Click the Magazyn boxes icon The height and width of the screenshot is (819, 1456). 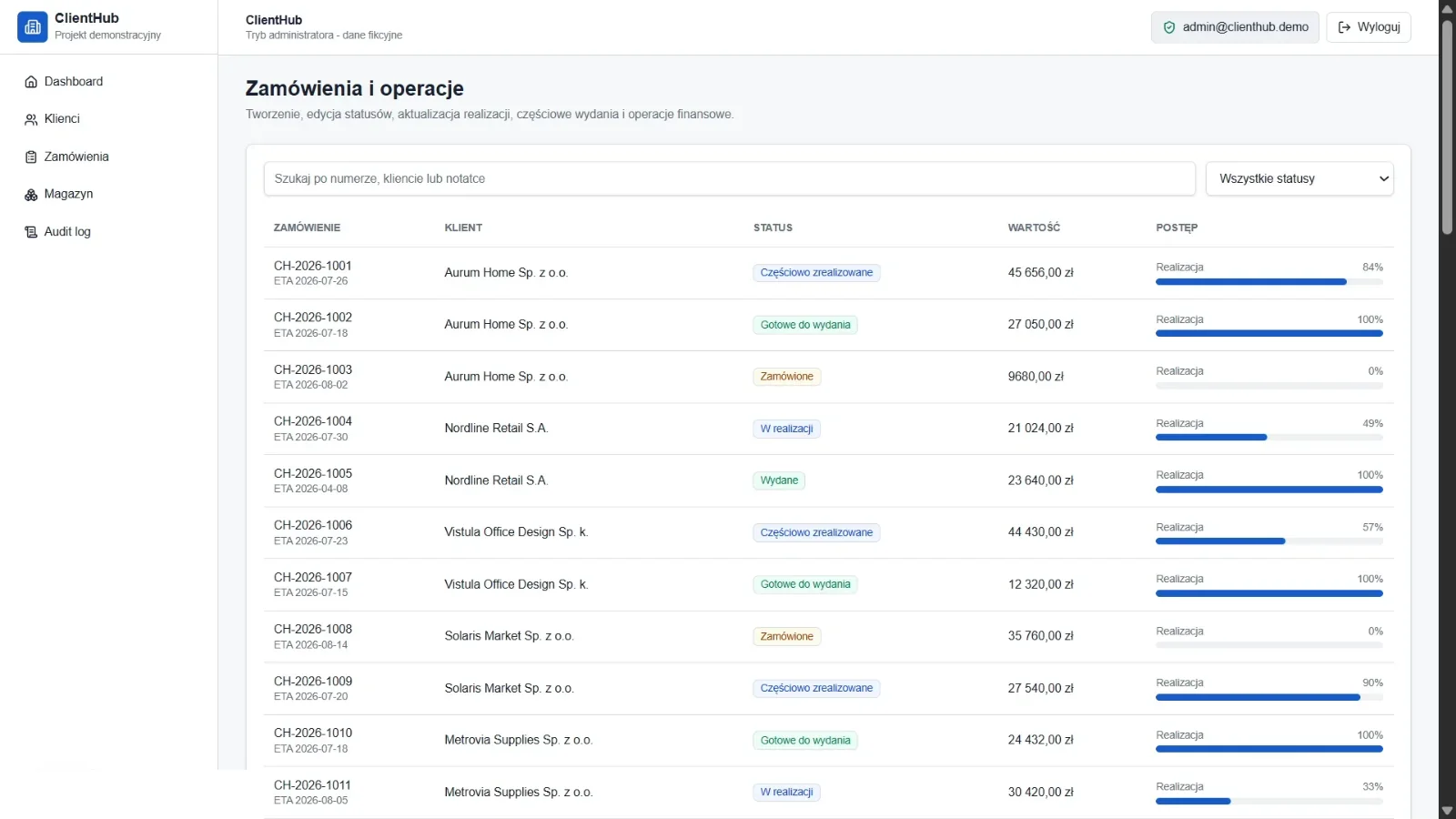pos(31,195)
